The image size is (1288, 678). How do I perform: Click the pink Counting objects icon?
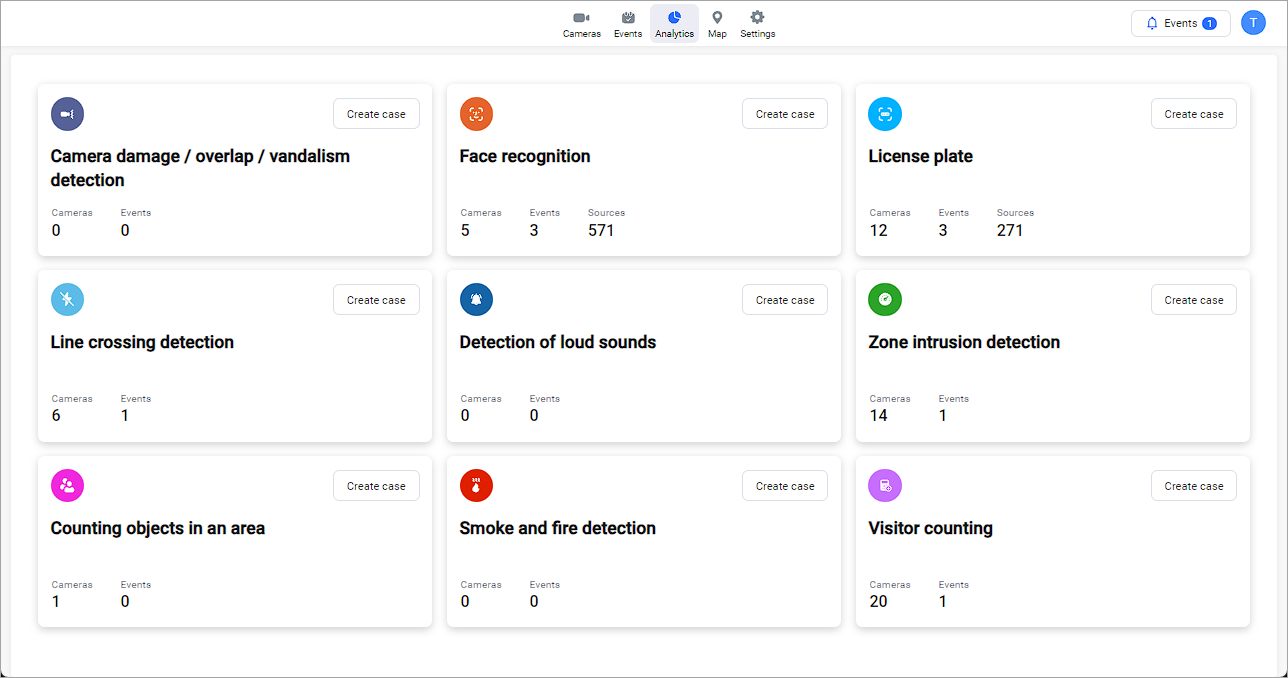(67, 486)
